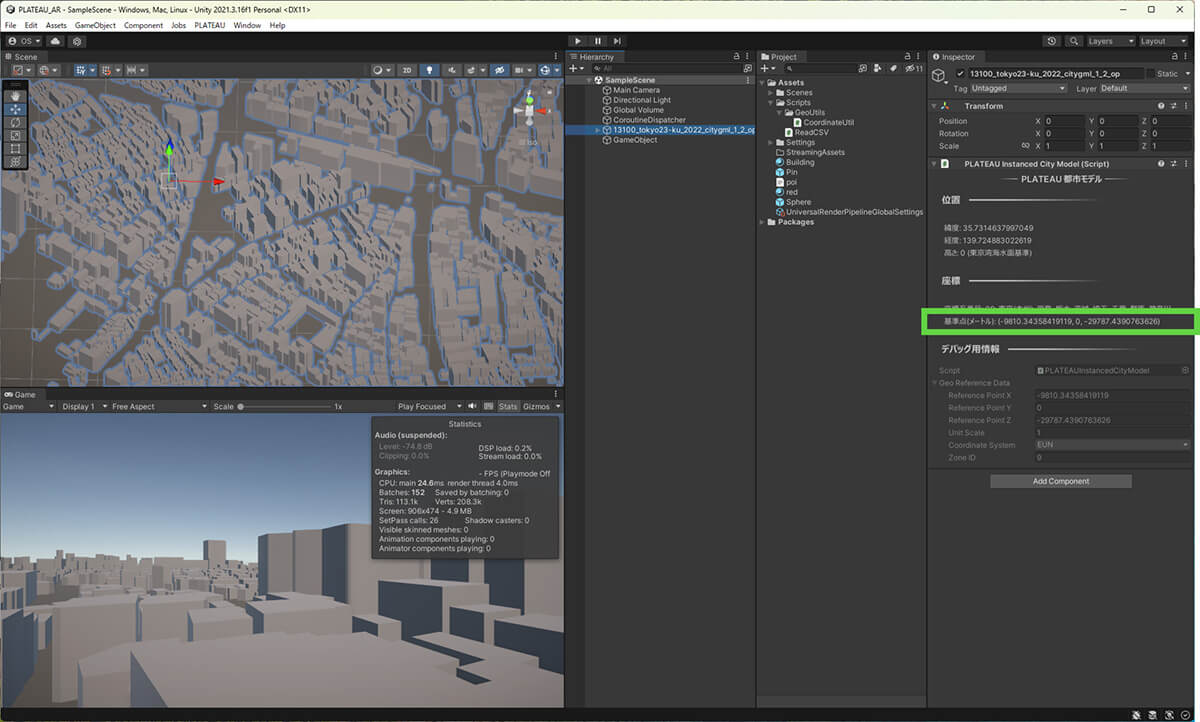Open the Layers dropdown in top toolbar

1111,41
